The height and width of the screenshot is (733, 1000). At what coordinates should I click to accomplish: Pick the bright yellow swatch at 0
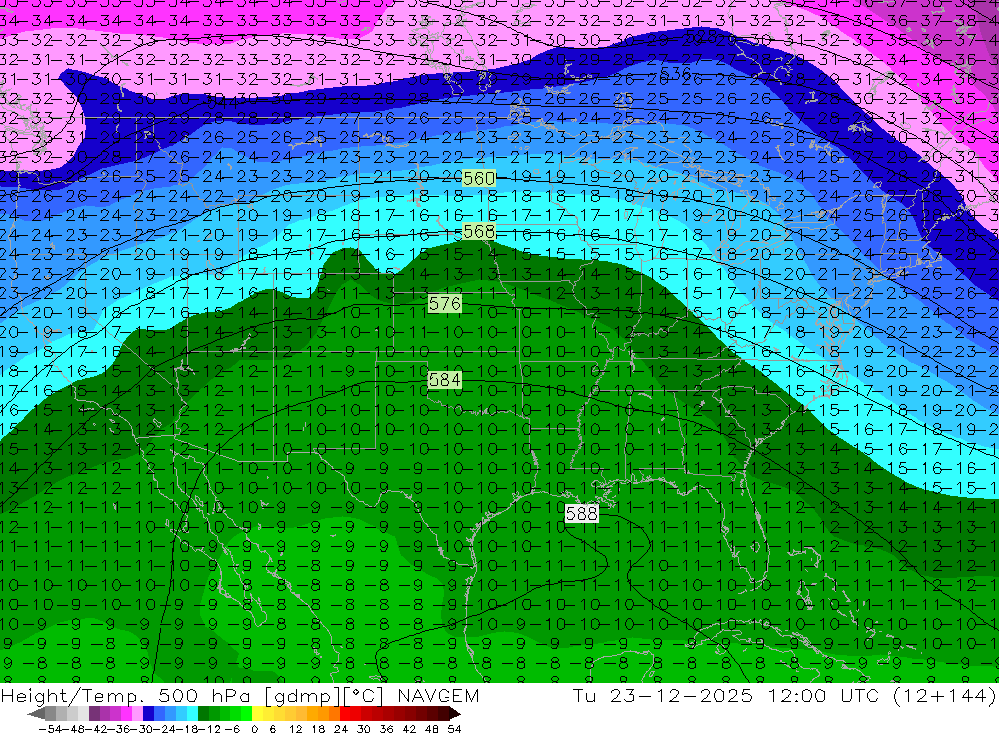[x=258, y=714]
